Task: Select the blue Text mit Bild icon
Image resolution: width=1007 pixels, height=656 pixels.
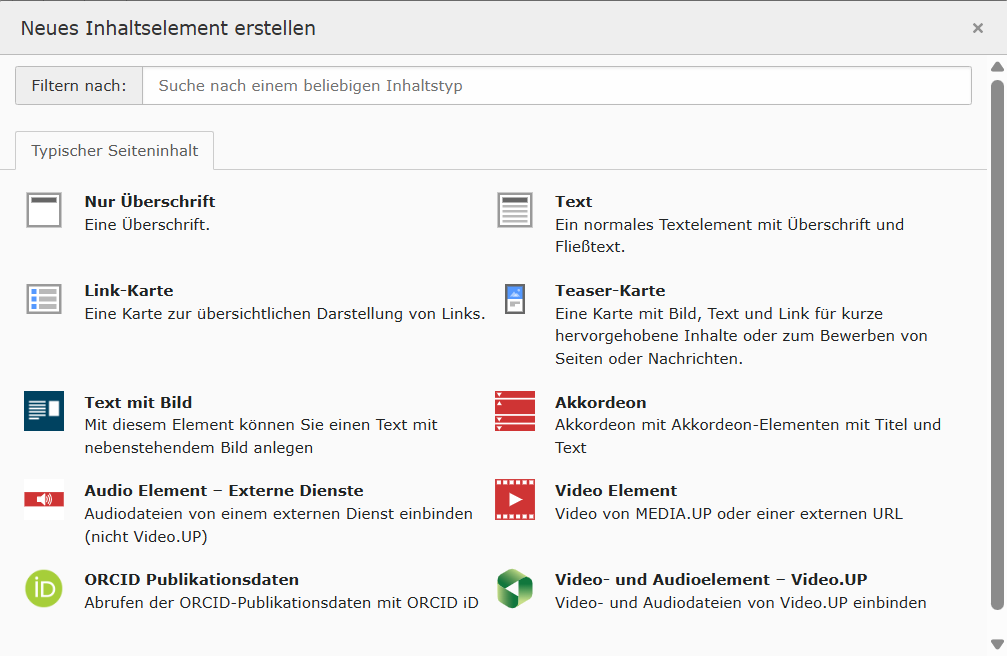Action: pyautogui.click(x=43, y=410)
